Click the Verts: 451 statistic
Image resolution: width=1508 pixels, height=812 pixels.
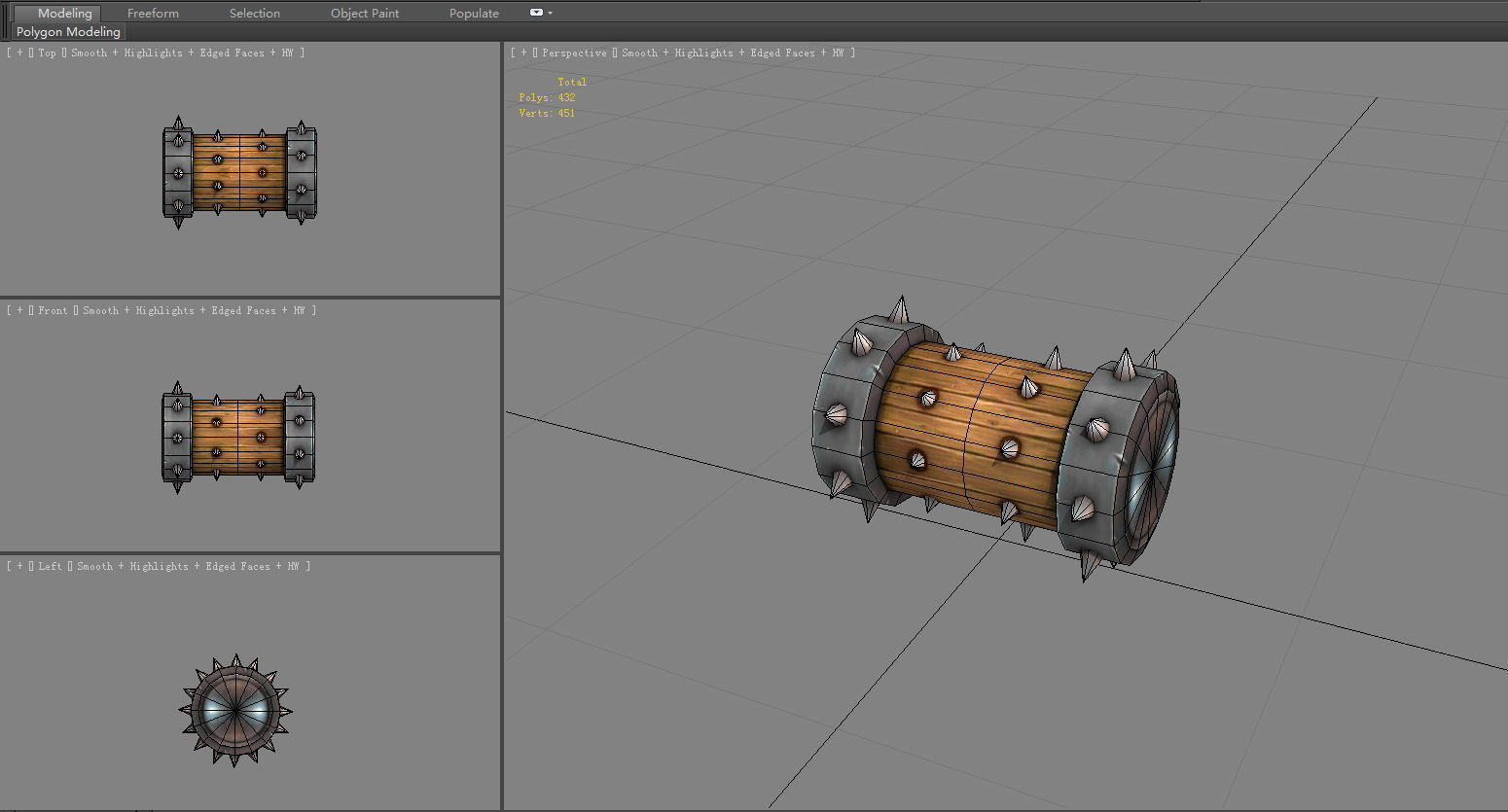(x=547, y=113)
